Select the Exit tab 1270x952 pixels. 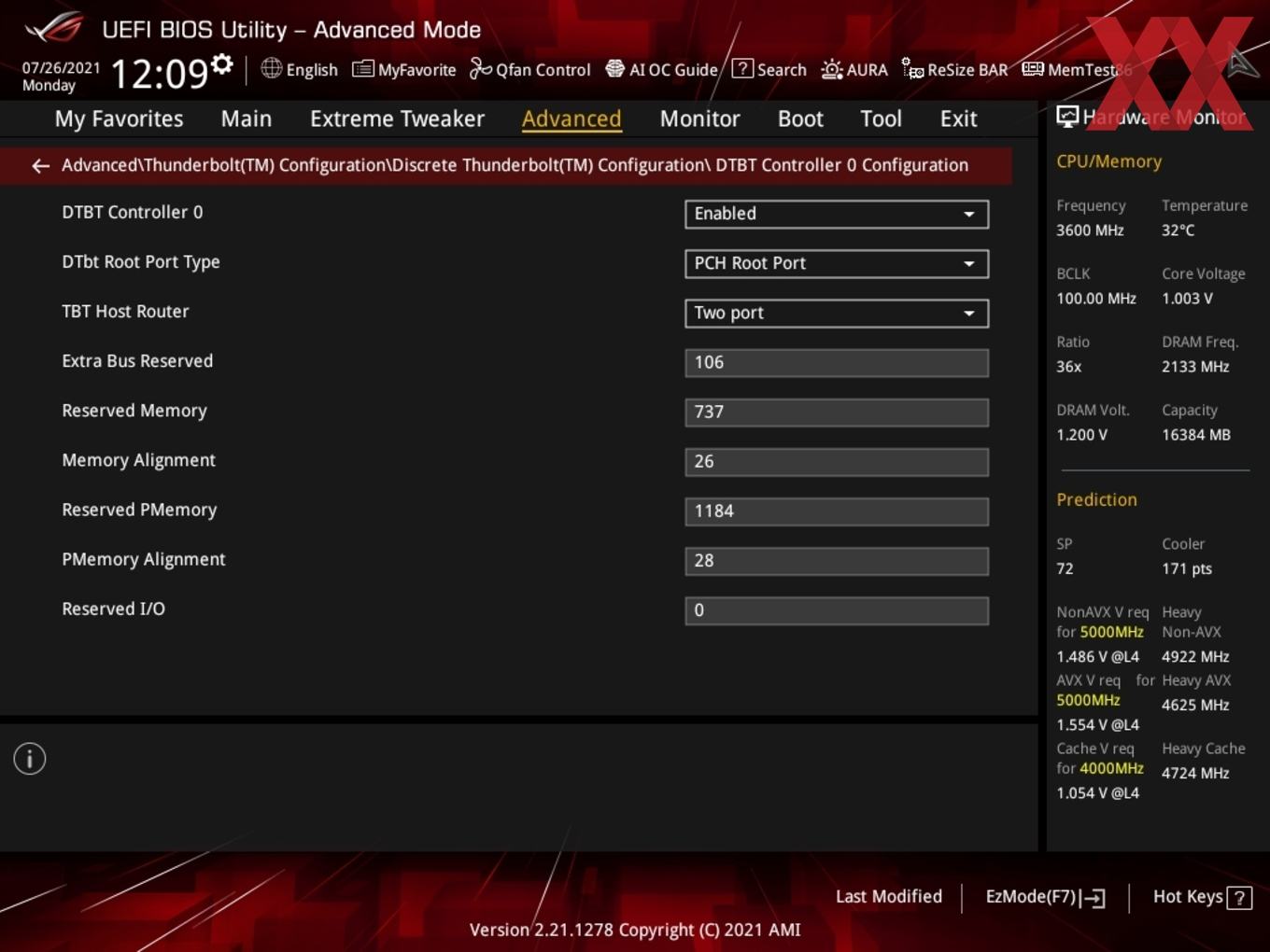958,119
